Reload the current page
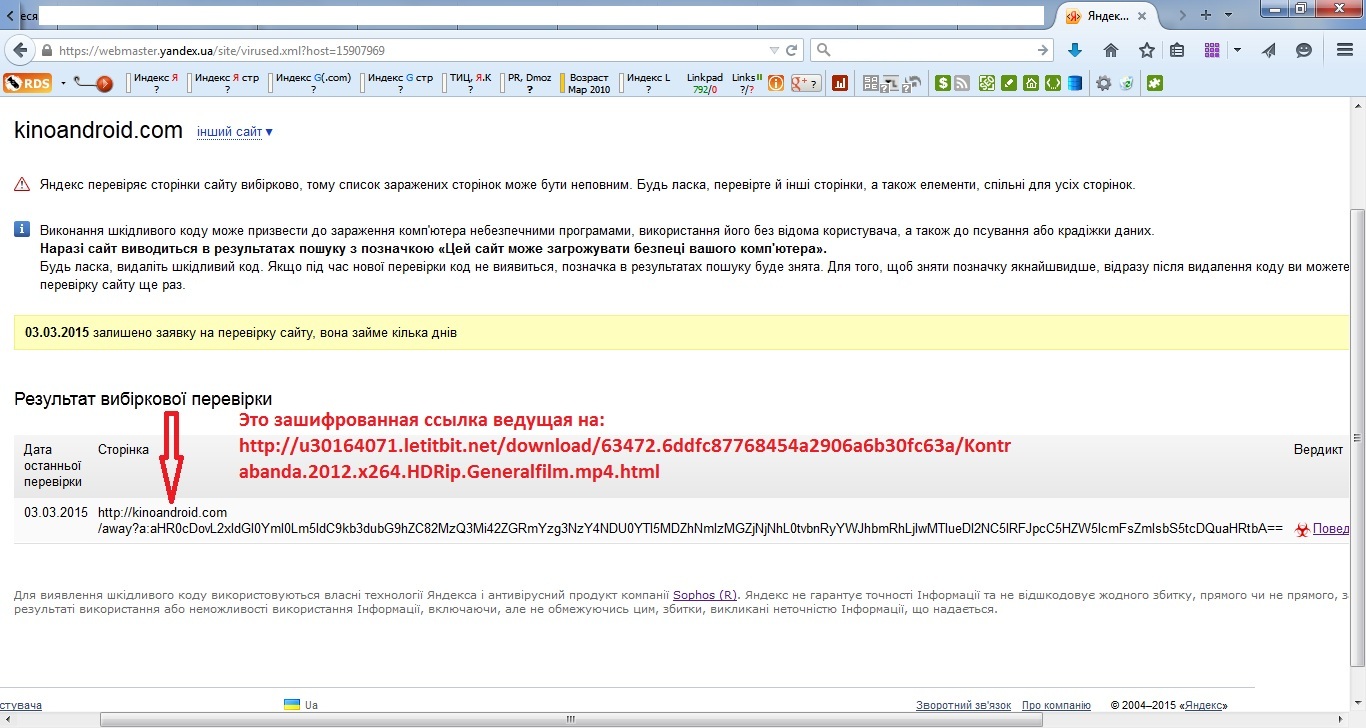Image resolution: width=1366 pixels, height=728 pixels. (792, 50)
